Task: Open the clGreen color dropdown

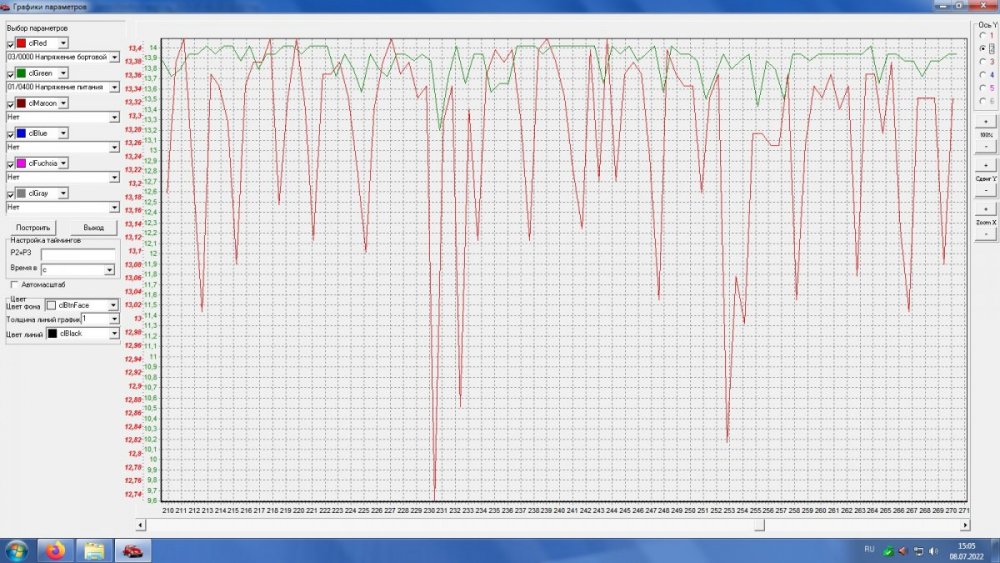Action: coord(63,73)
